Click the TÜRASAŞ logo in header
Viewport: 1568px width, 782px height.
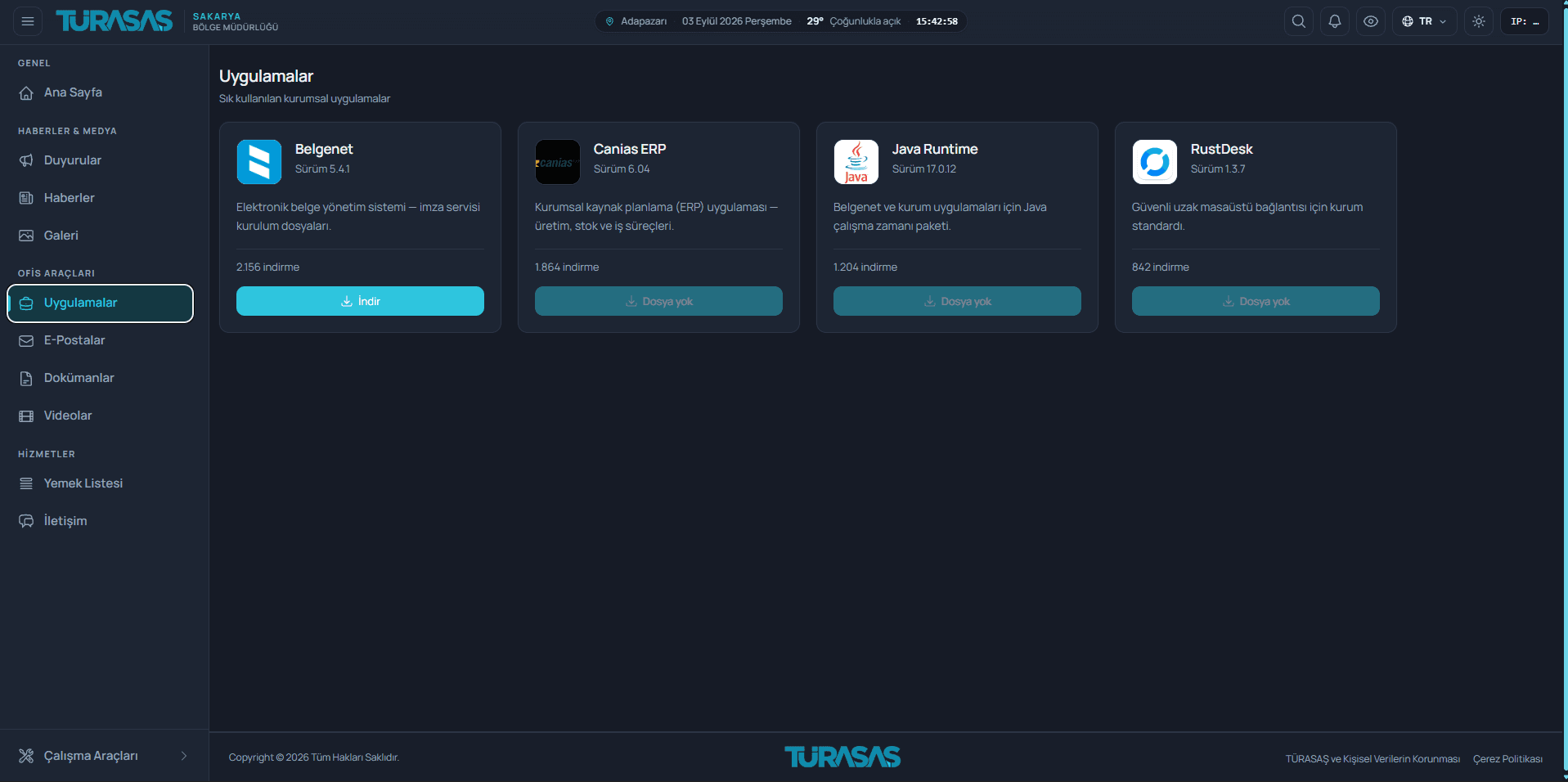(x=115, y=21)
